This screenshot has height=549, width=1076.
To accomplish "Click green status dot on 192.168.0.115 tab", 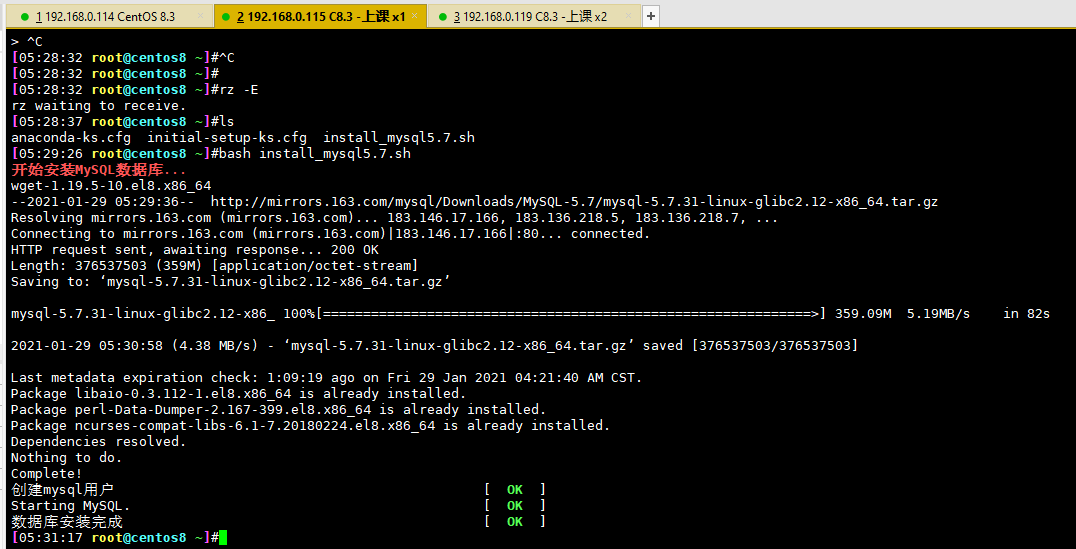I will (x=226, y=16).
